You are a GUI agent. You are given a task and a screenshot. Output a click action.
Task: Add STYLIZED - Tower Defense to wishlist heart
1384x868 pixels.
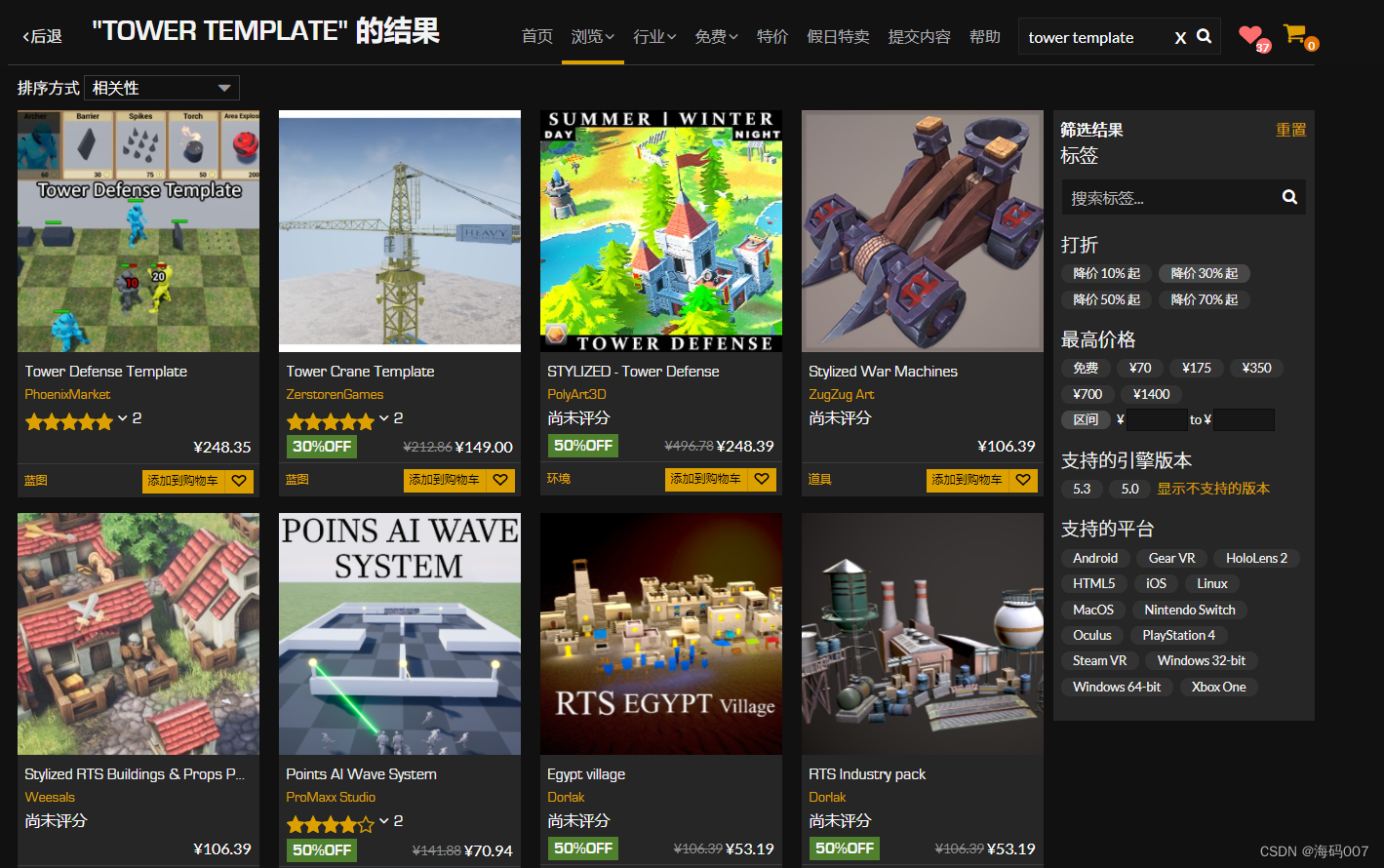[x=762, y=479]
